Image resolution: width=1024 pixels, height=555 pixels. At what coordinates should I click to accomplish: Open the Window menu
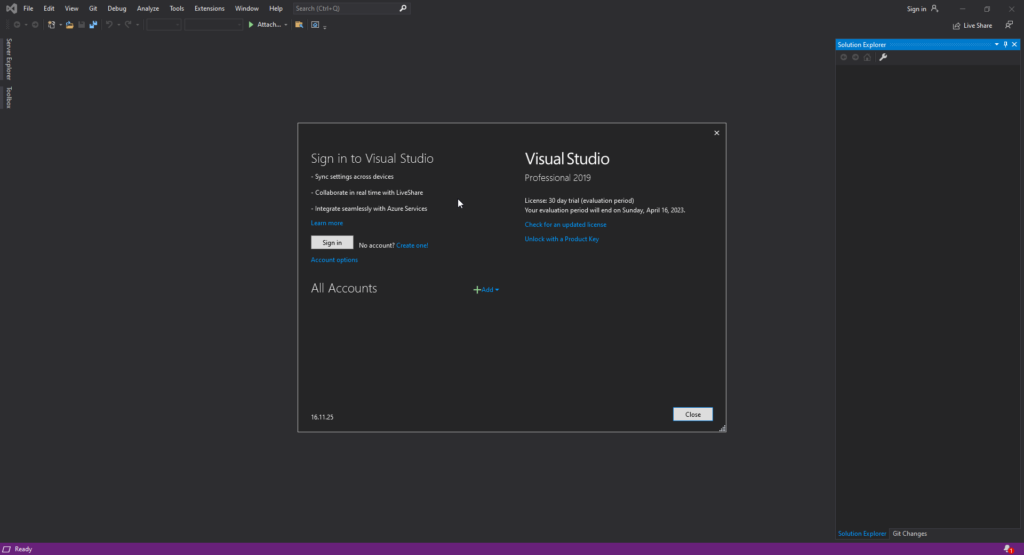246,8
